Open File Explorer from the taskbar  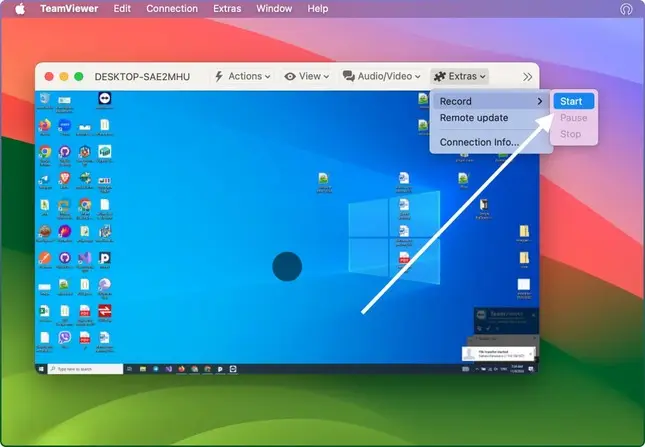(143, 369)
